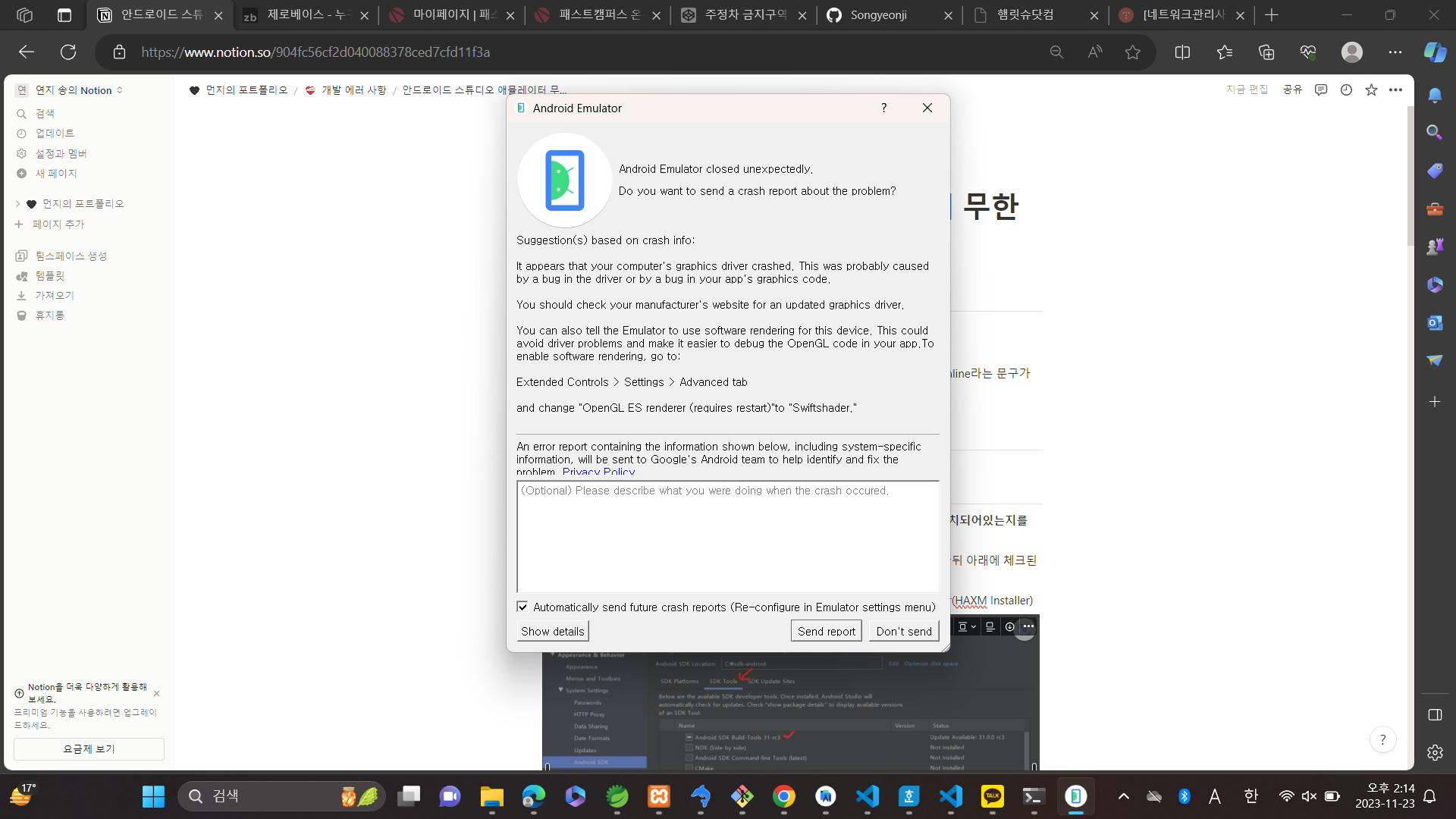
Task: Click the Notion favorite star icon
Action: [x=1371, y=89]
